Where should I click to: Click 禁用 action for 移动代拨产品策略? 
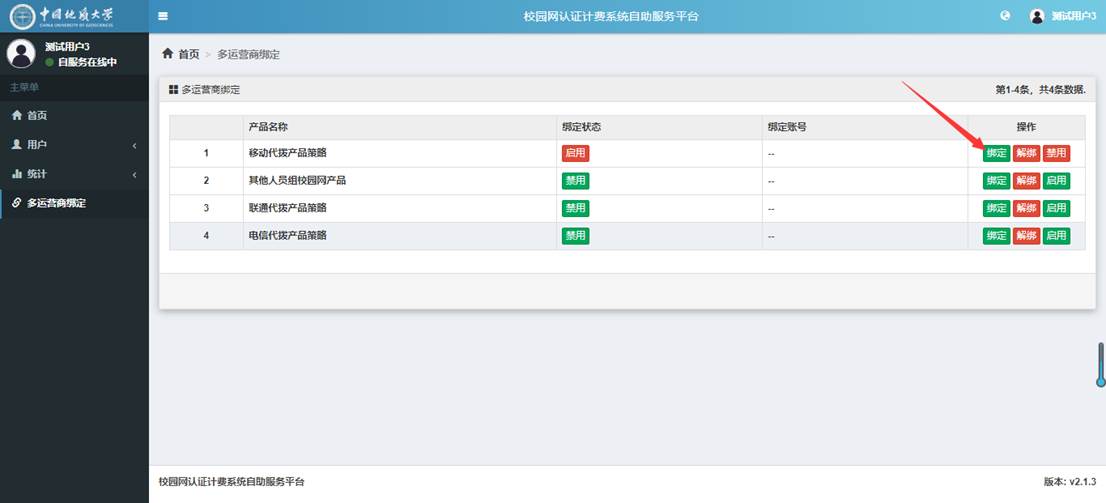(x=1056, y=153)
